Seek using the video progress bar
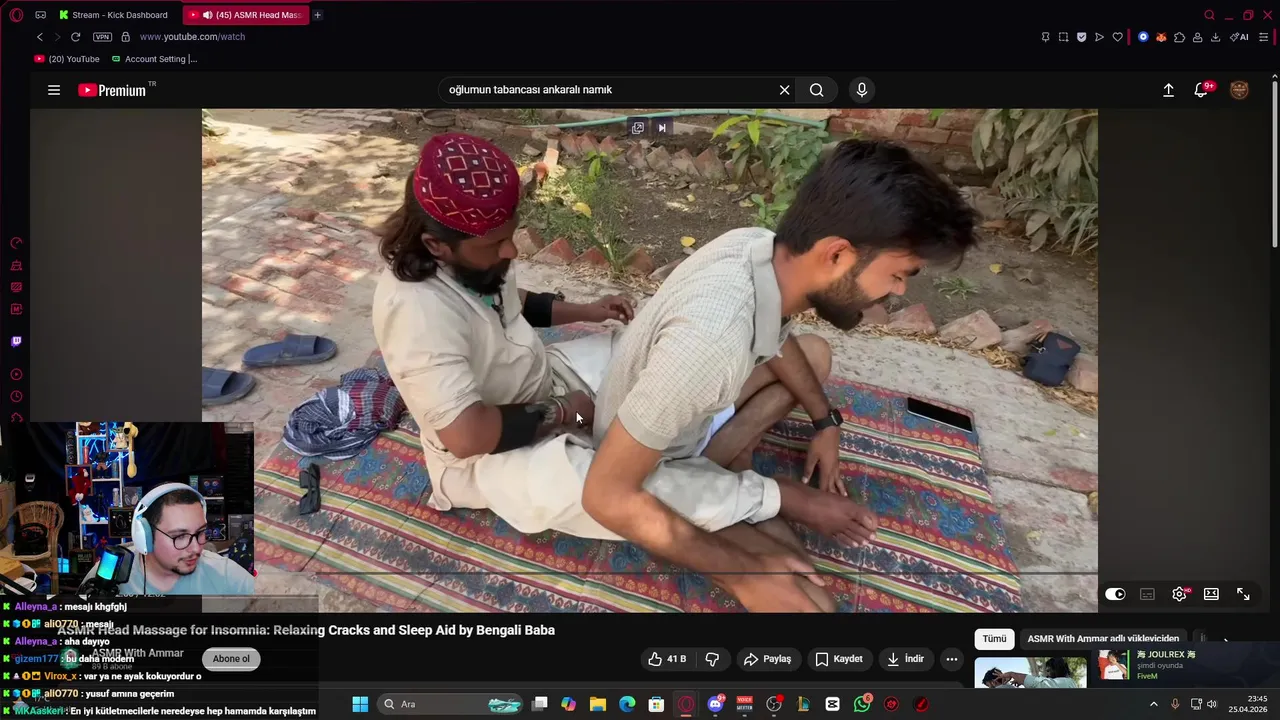Viewport: 1280px width, 720px height. point(650,573)
